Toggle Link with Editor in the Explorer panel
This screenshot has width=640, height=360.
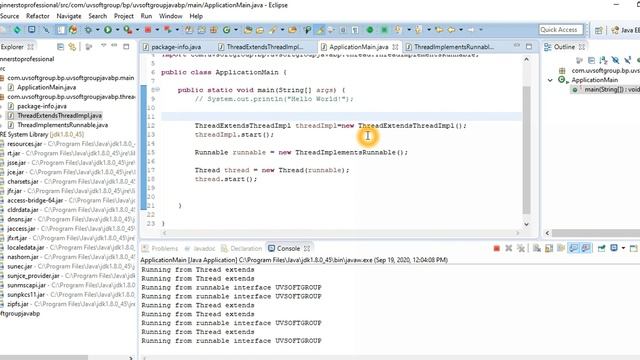[x=72, y=47]
